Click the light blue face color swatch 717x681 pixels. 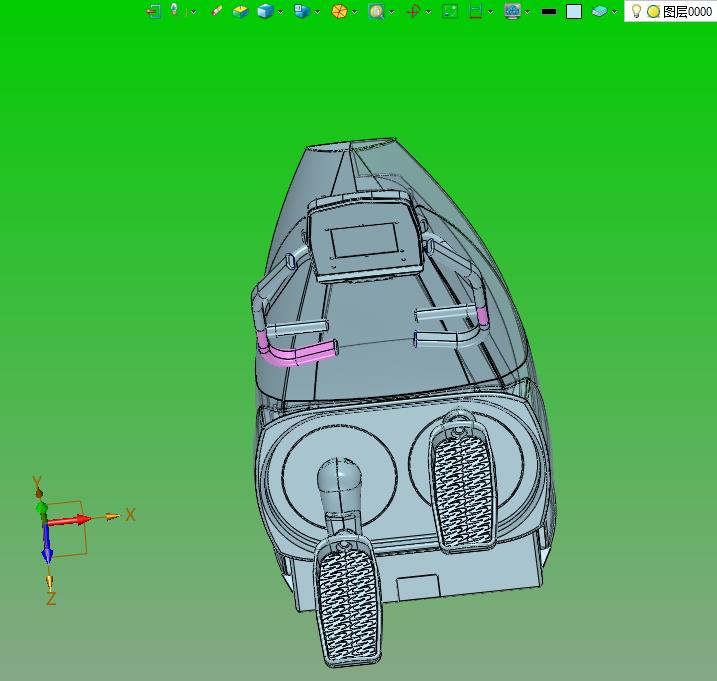click(574, 11)
